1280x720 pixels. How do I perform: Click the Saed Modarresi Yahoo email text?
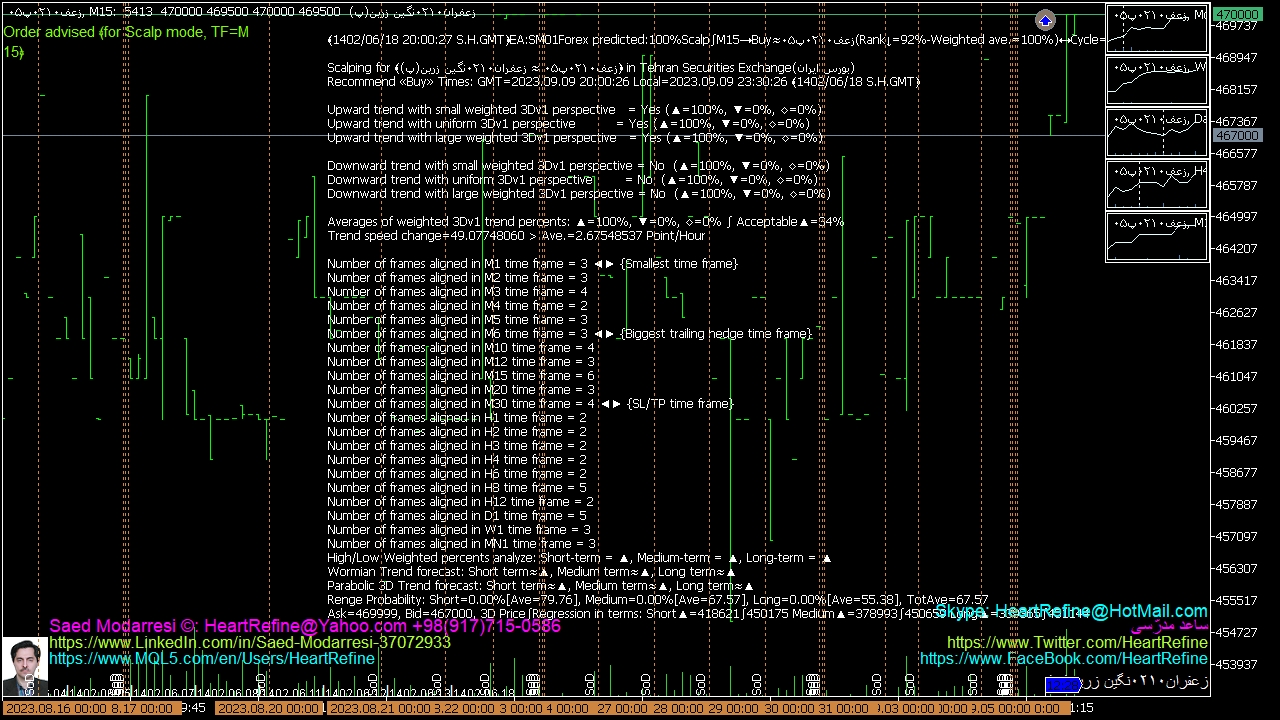pos(305,626)
